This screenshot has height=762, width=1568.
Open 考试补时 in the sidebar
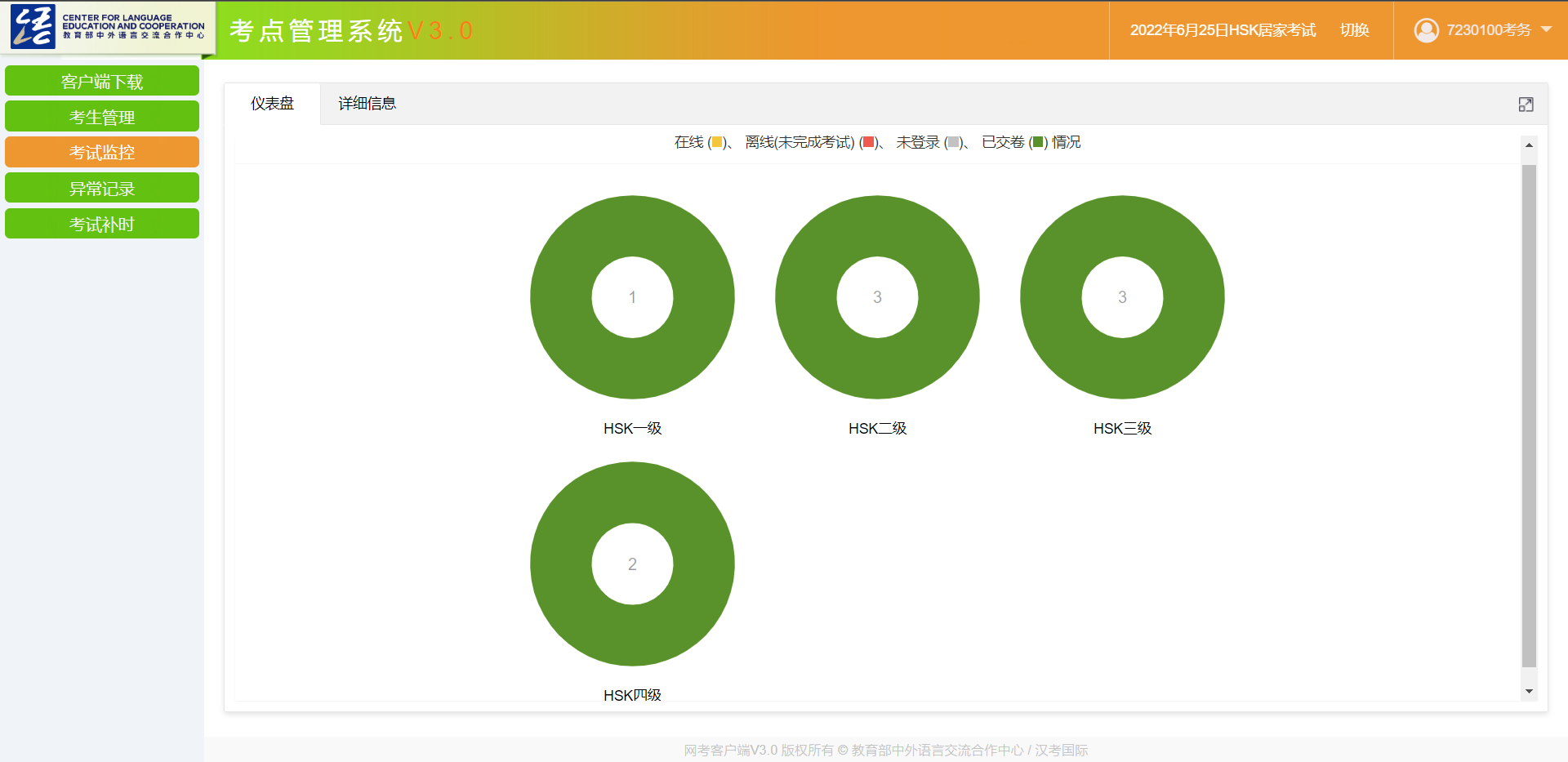pos(102,225)
